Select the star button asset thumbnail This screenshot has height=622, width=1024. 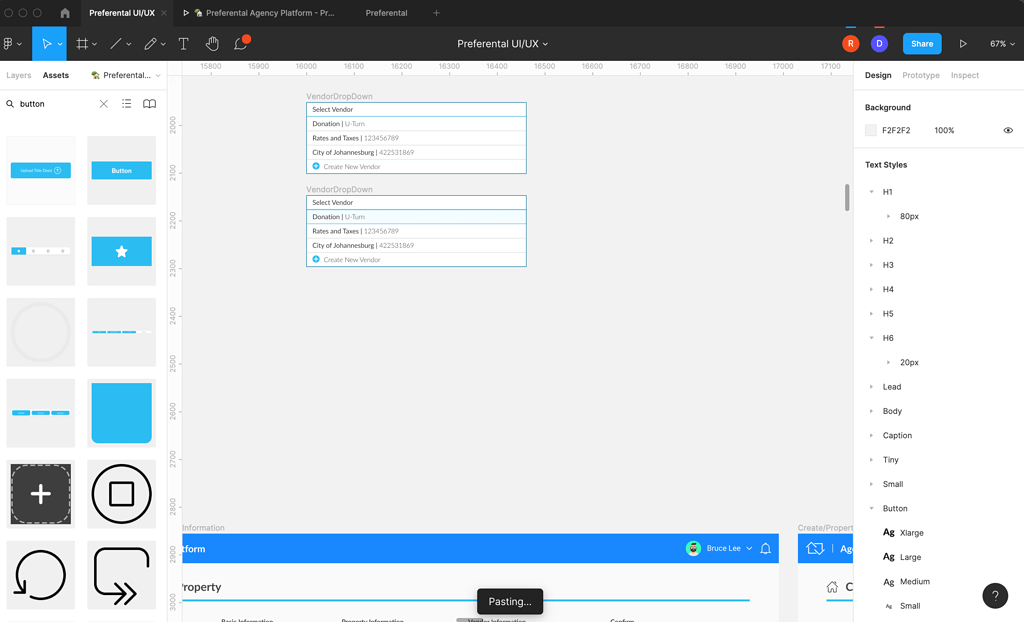point(121,252)
